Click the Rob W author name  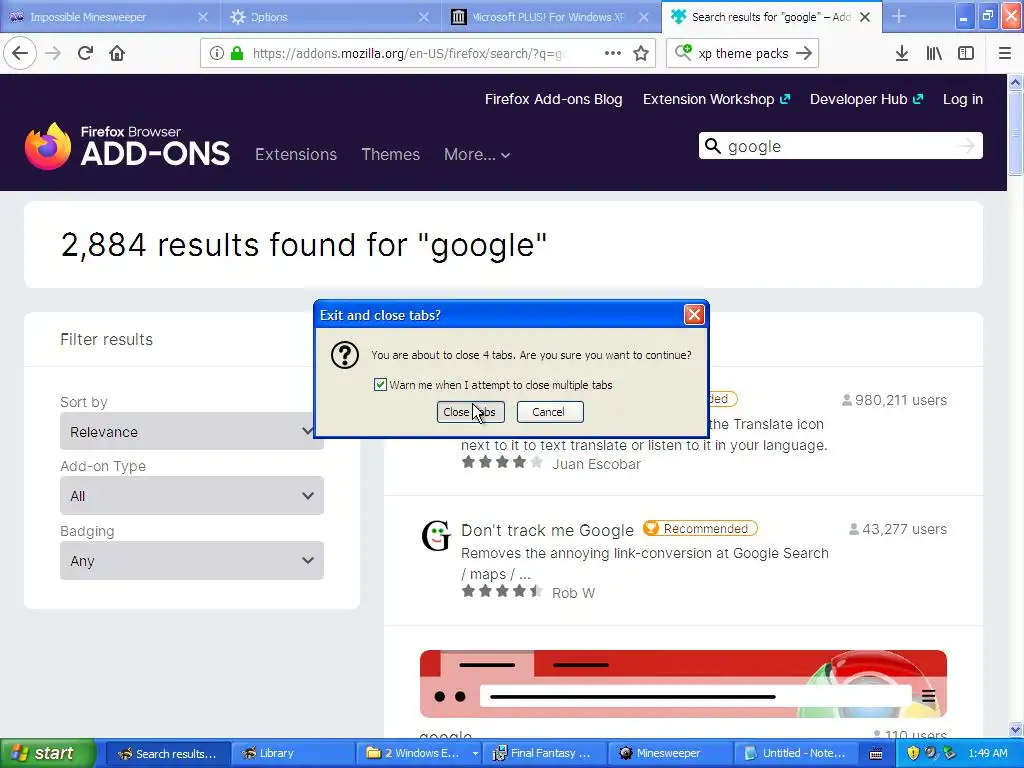point(573,593)
